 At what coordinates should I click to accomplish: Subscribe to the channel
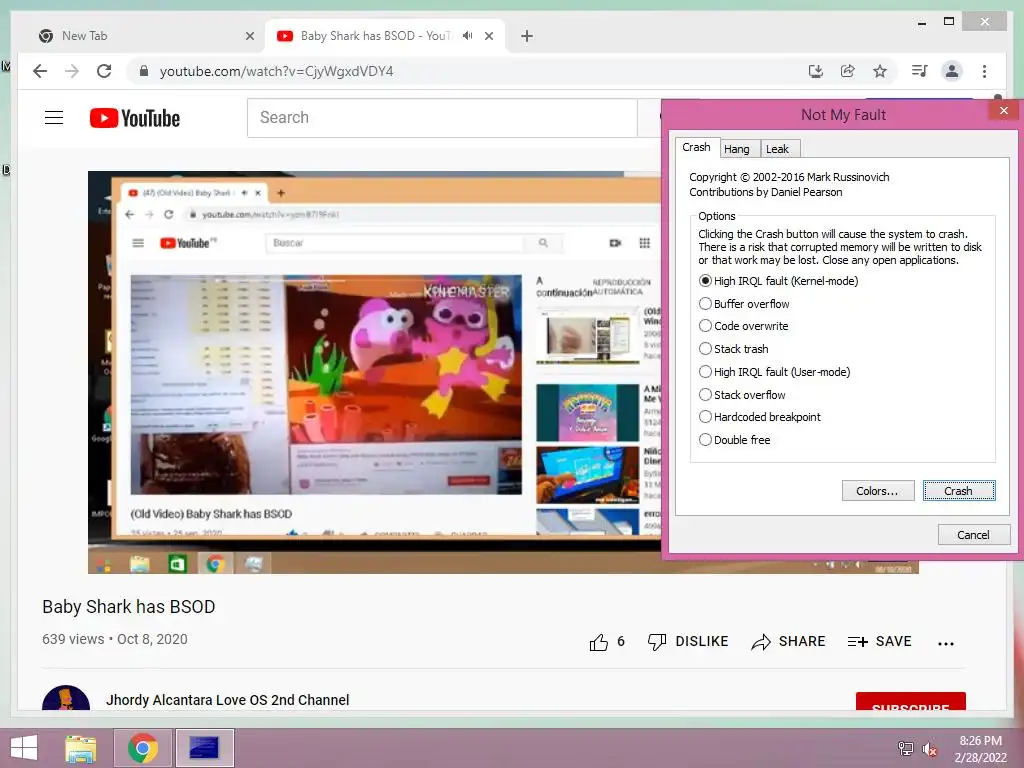point(910,702)
